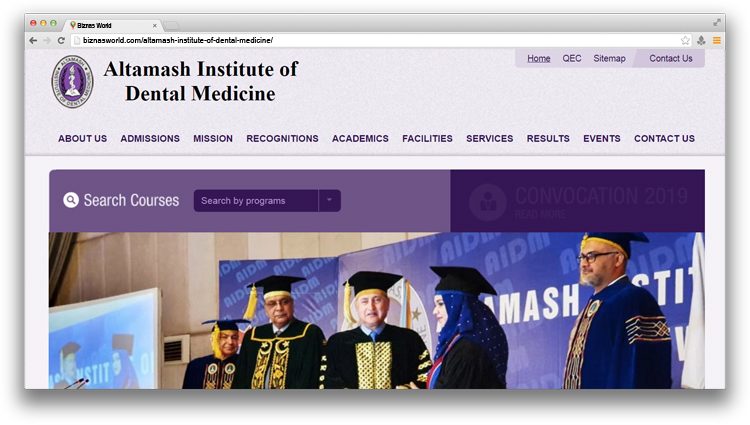Go to the FACILITIES menu item
The height and width of the screenshot is (425, 750).
pyautogui.click(x=427, y=139)
